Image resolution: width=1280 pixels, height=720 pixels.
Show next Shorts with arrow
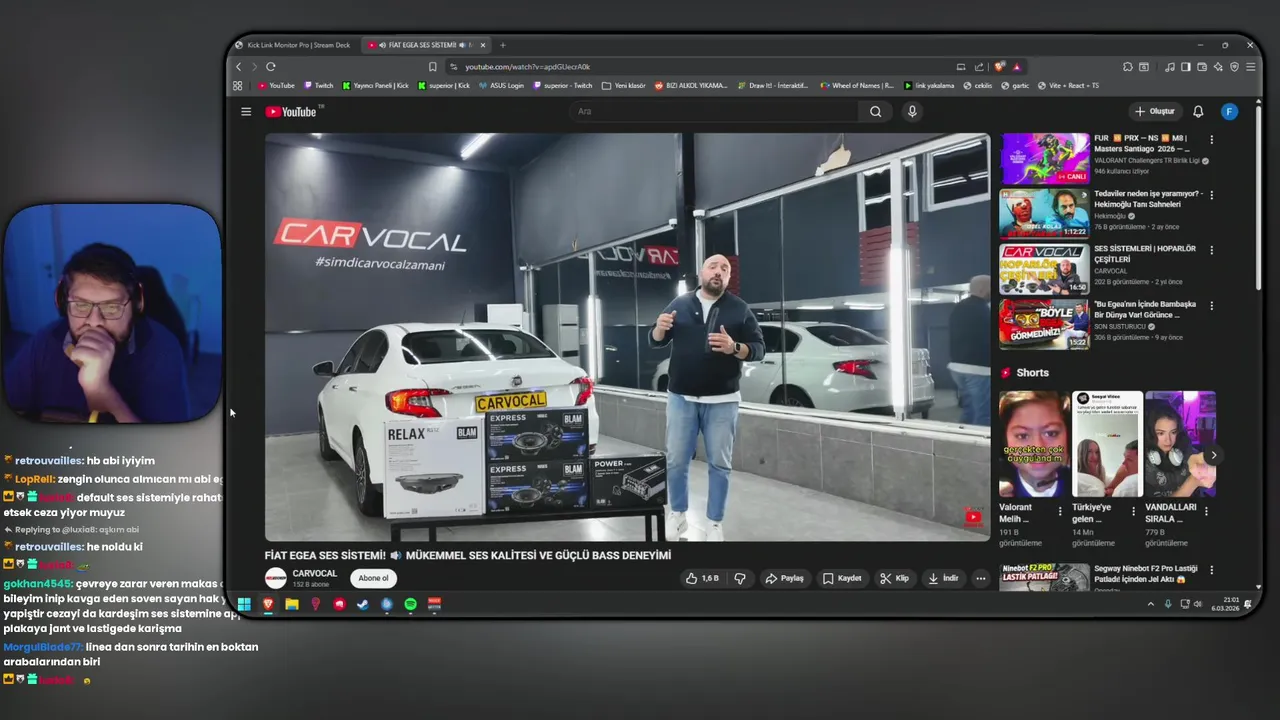pyautogui.click(x=1213, y=455)
